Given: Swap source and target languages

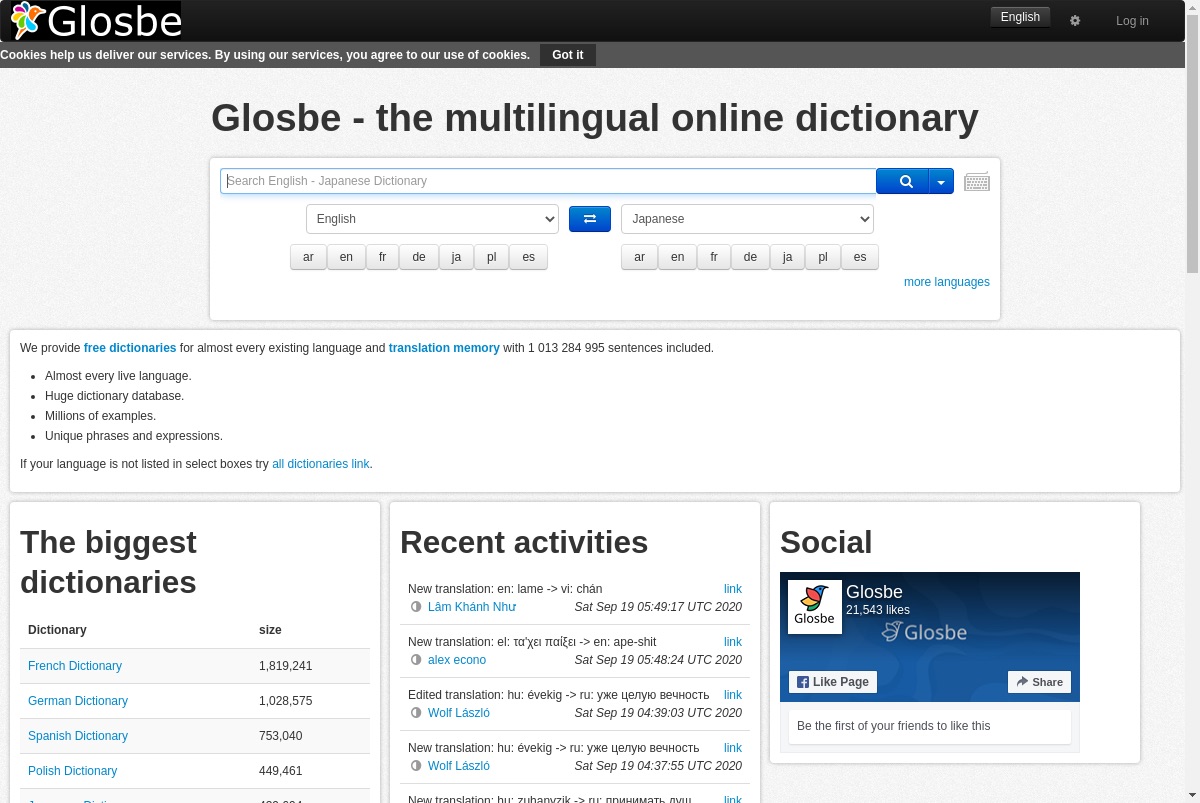Looking at the screenshot, I should [x=590, y=219].
